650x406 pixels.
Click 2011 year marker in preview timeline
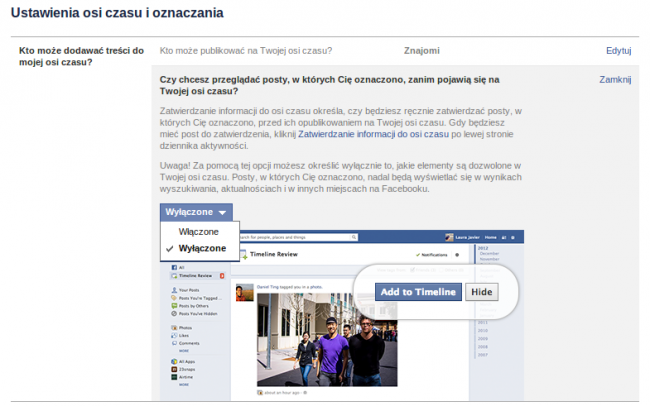(x=483, y=322)
